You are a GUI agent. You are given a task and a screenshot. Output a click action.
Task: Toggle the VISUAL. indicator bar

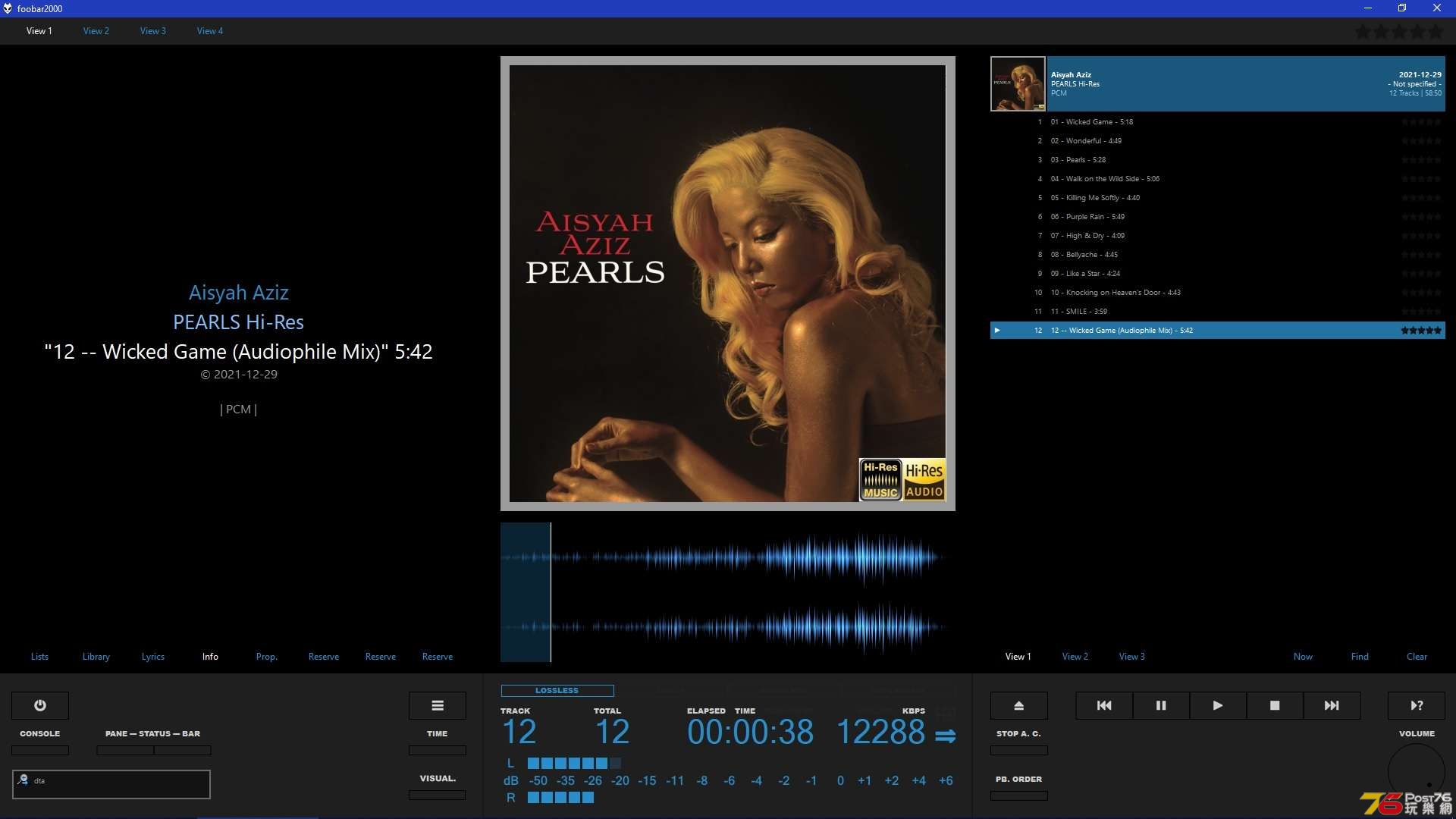click(x=438, y=795)
